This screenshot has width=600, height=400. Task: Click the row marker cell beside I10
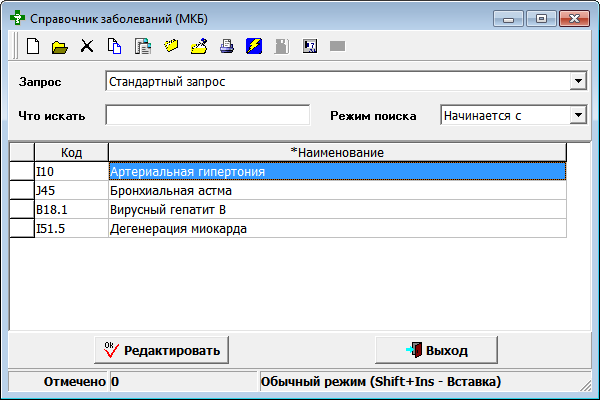(x=22, y=171)
